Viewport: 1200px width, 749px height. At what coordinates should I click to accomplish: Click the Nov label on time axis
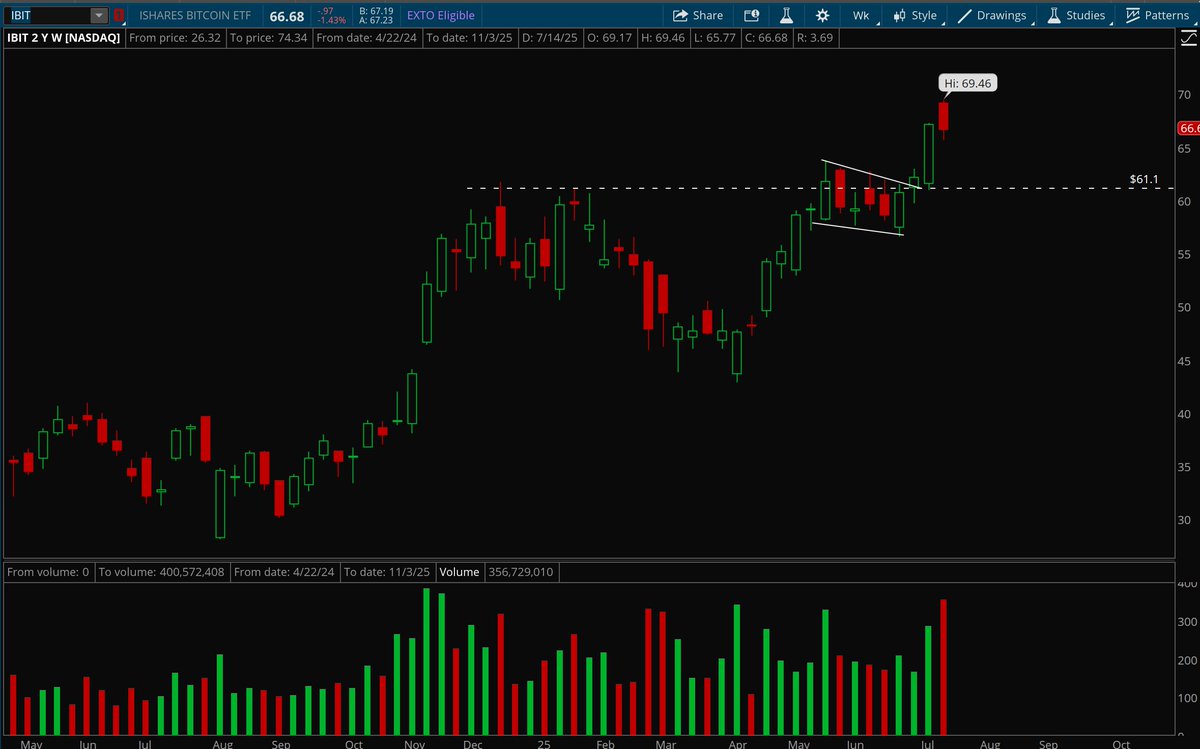416,743
